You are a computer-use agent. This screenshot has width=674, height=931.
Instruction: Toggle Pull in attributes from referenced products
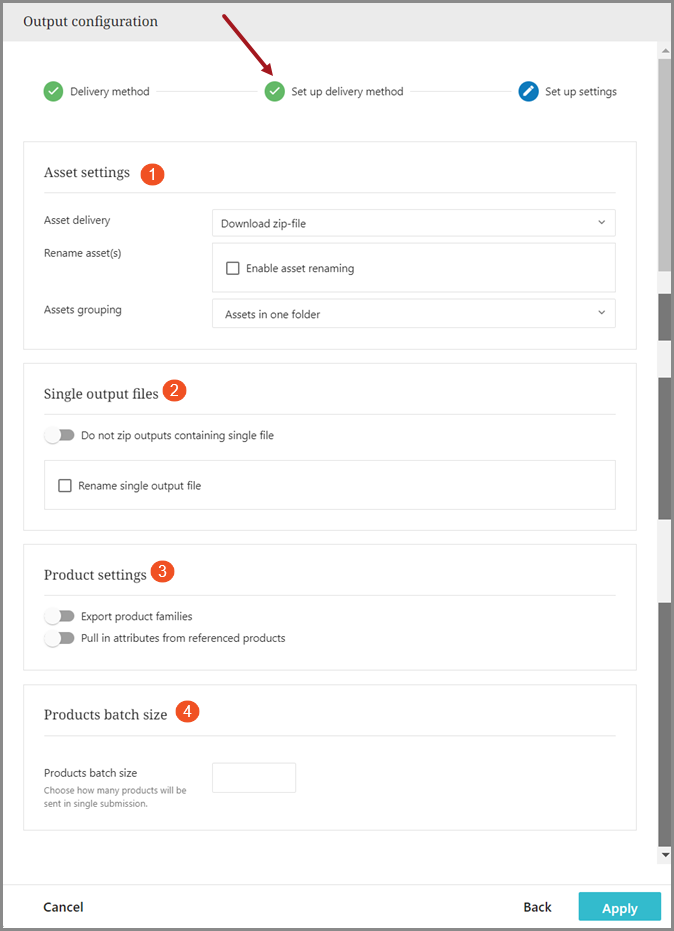coord(60,638)
